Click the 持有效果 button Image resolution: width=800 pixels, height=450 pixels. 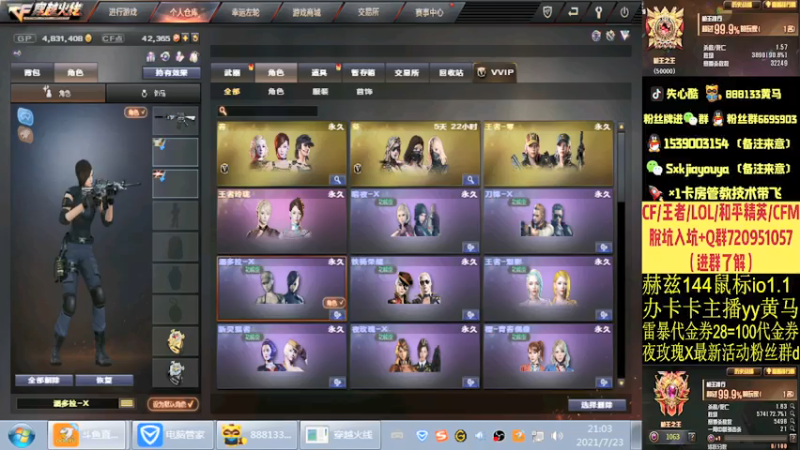(171, 72)
